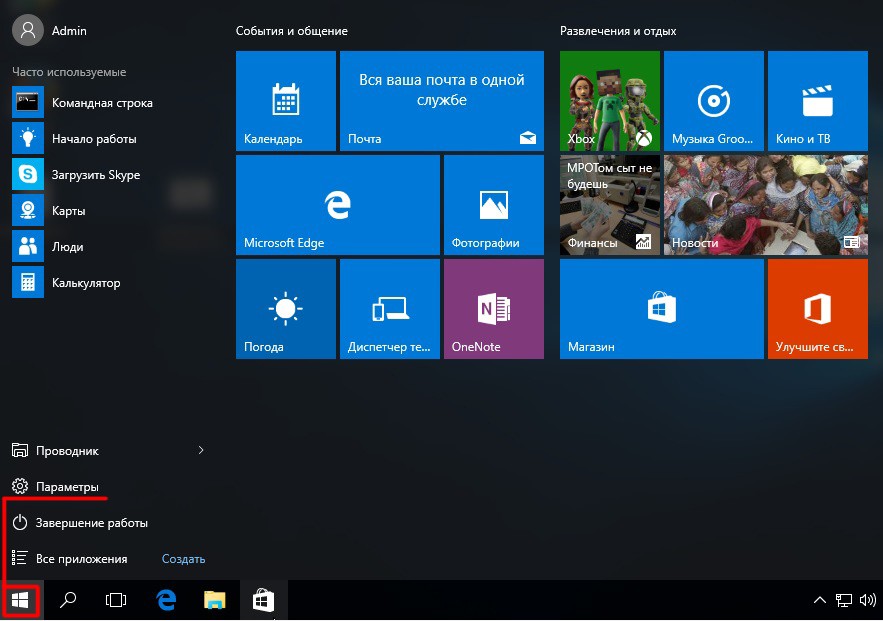The width and height of the screenshot is (883, 621).
Task: Click the Windows Start button
Action: pyautogui.click(x=20, y=600)
